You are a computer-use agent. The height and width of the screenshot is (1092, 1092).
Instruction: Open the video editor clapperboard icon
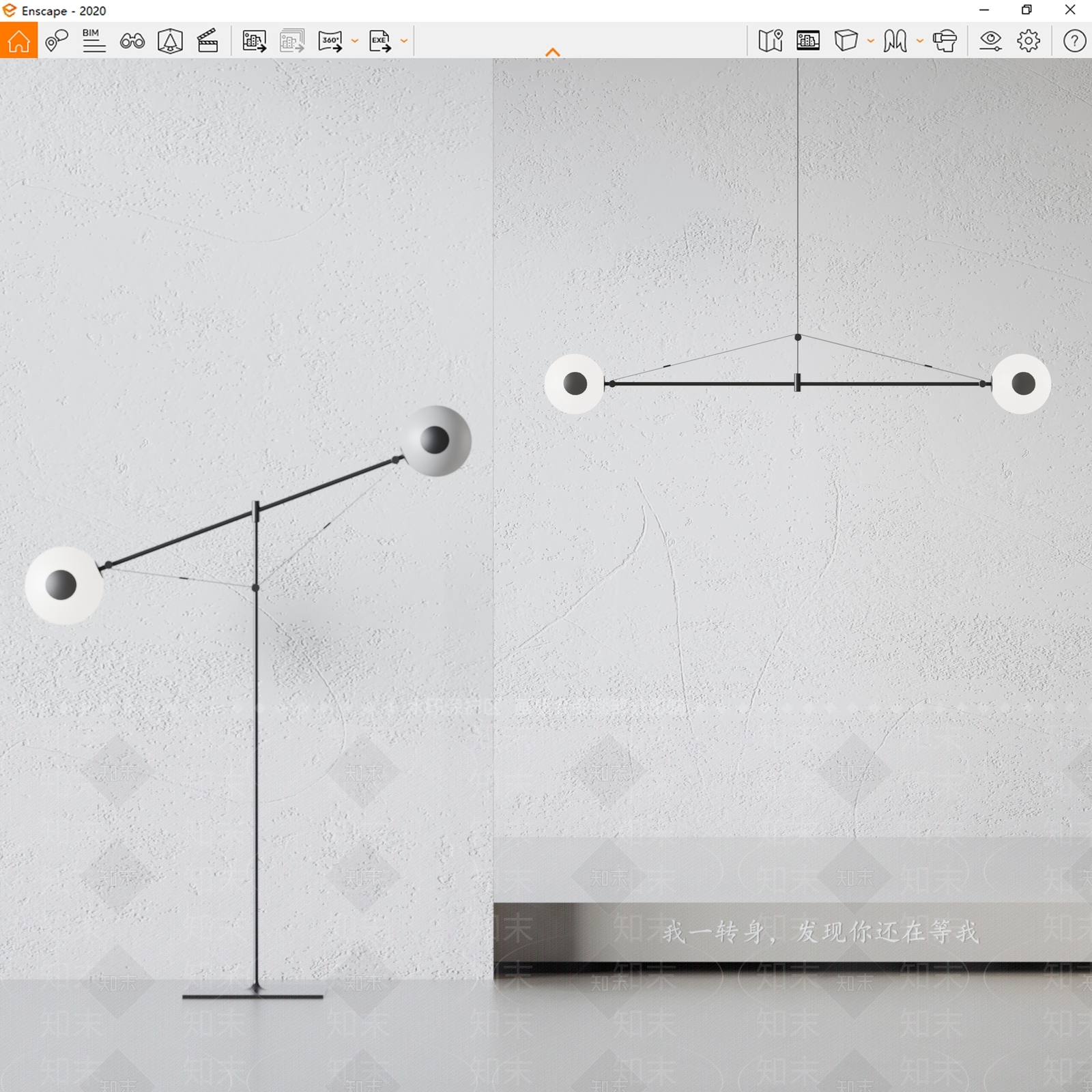coord(207,41)
